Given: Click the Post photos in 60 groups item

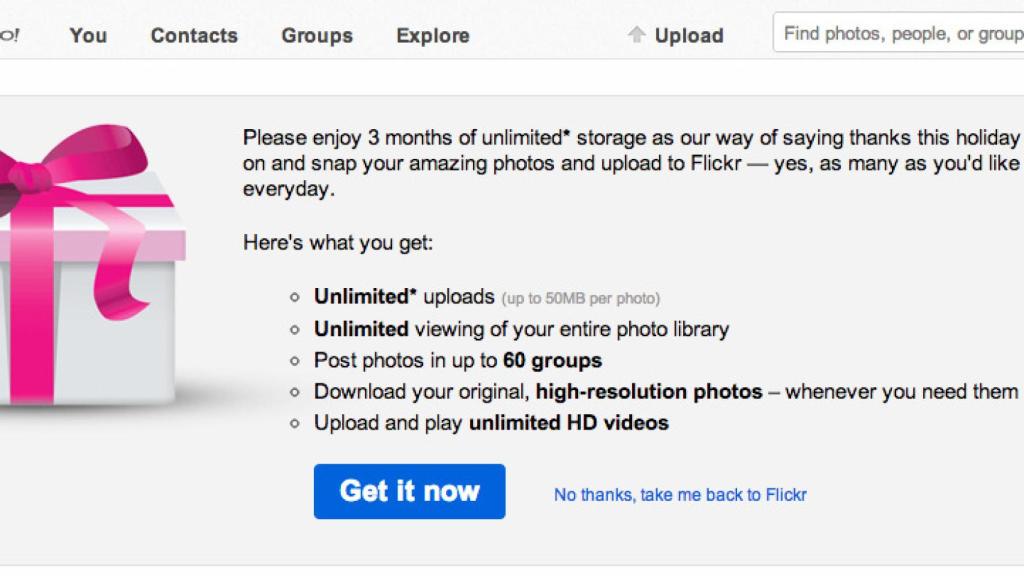Looking at the screenshot, I should tap(458, 360).
